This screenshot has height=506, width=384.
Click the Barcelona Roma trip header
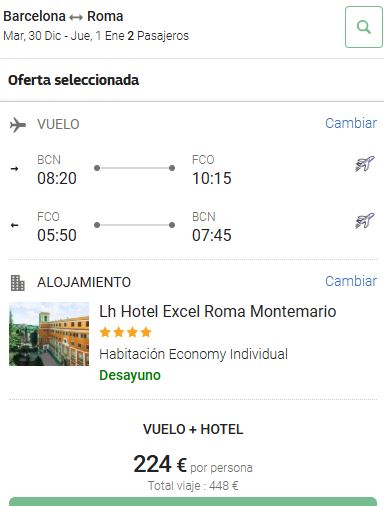click(x=63, y=16)
